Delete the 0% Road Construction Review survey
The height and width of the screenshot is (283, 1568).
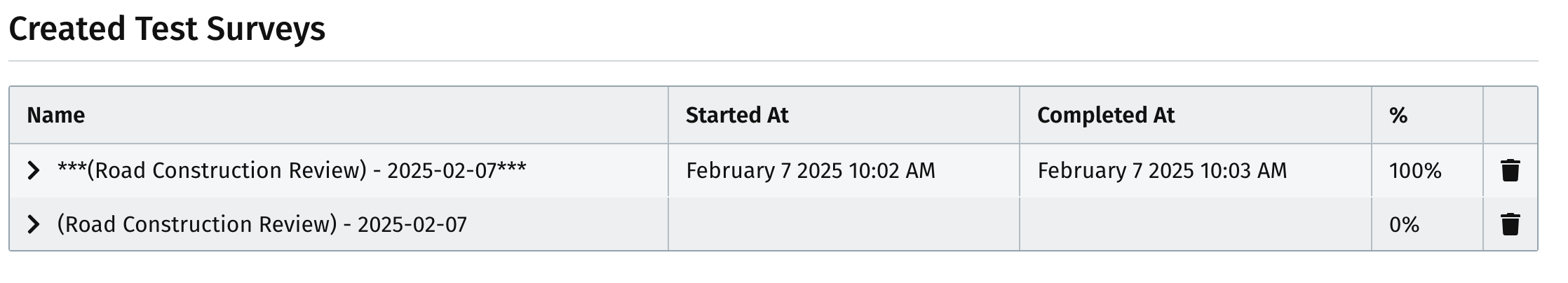tap(1510, 224)
